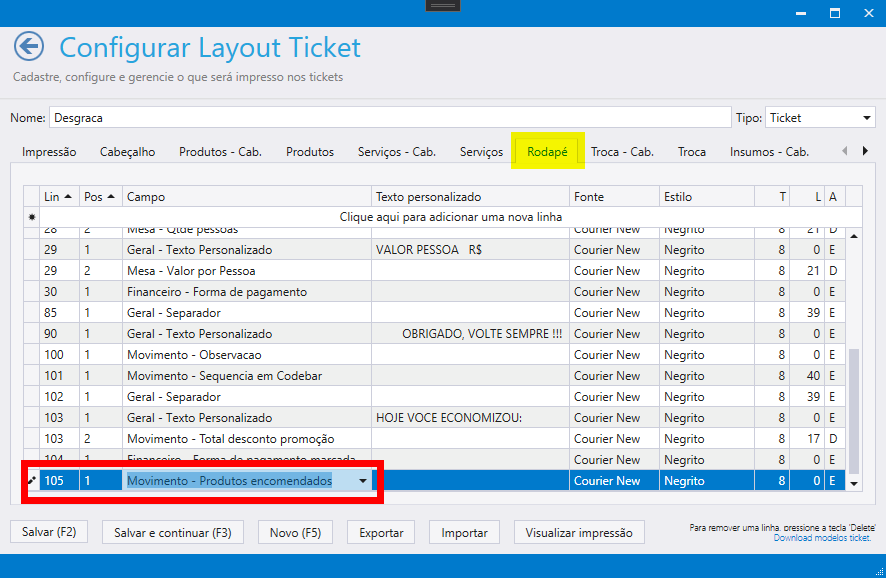
Task: Open the Insumos - Cab. tab
Action: 769,152
